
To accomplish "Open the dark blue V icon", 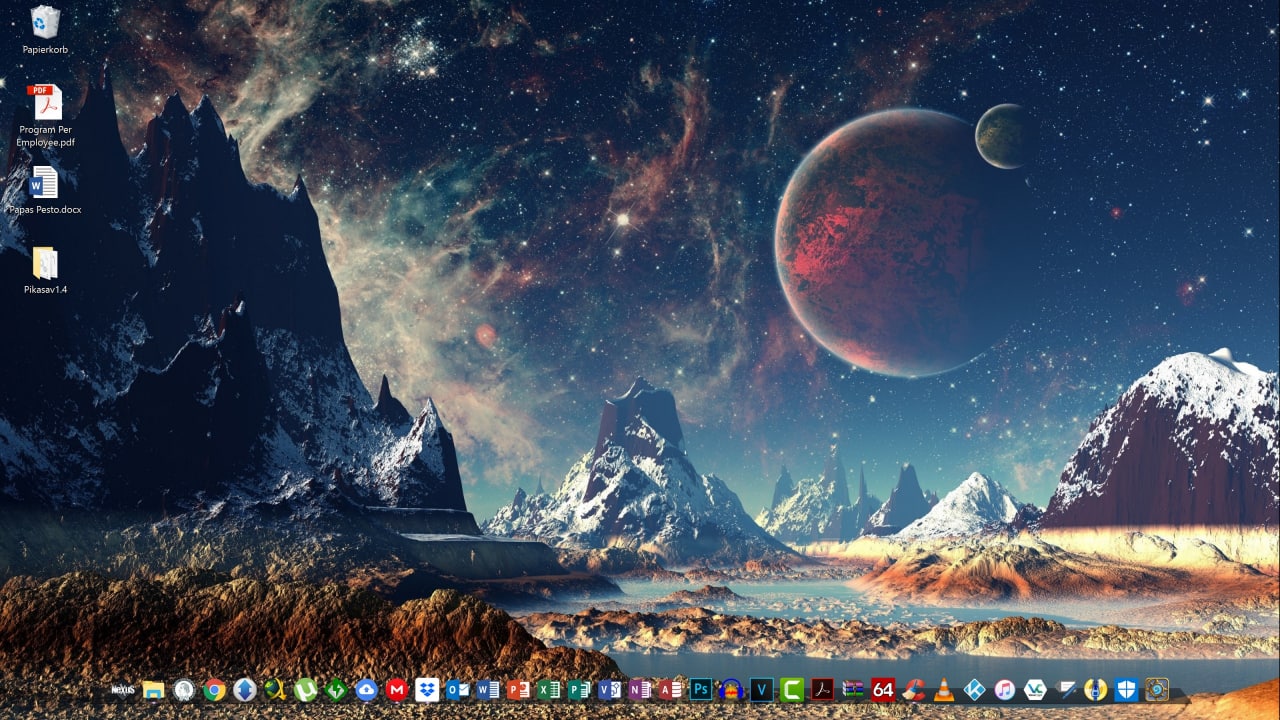I will point(763,690).
